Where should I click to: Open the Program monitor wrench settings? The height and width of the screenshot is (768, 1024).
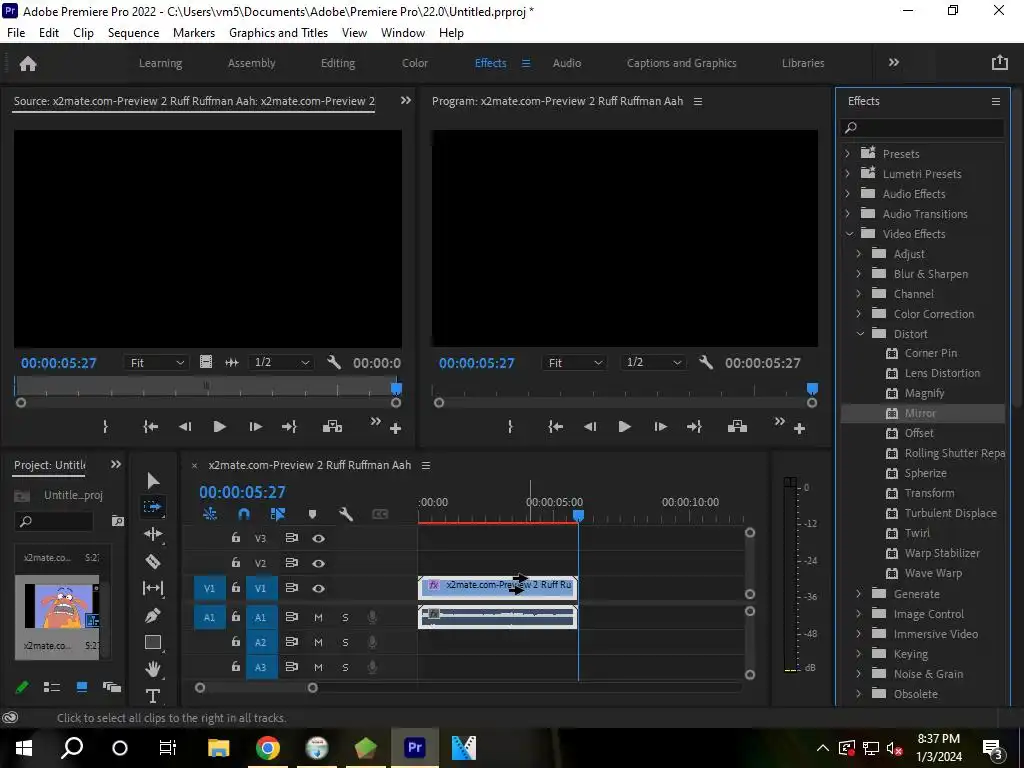point(706,362)
